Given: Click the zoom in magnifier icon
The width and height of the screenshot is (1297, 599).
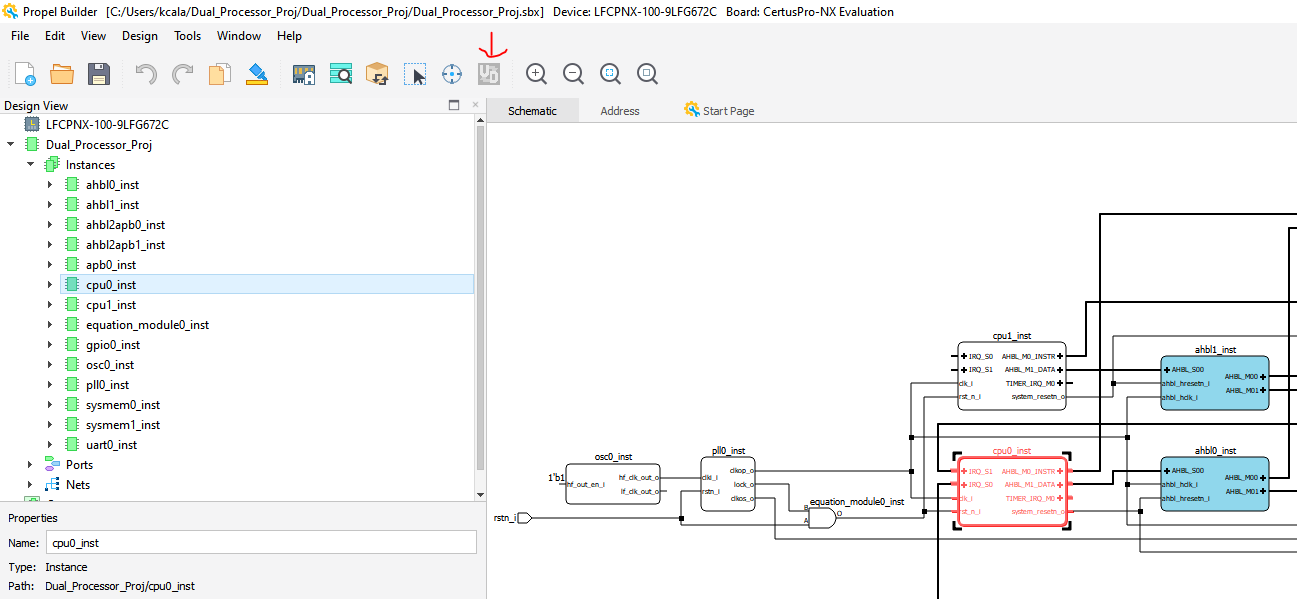Looking at the screenshot, I should tap(537, 73).
